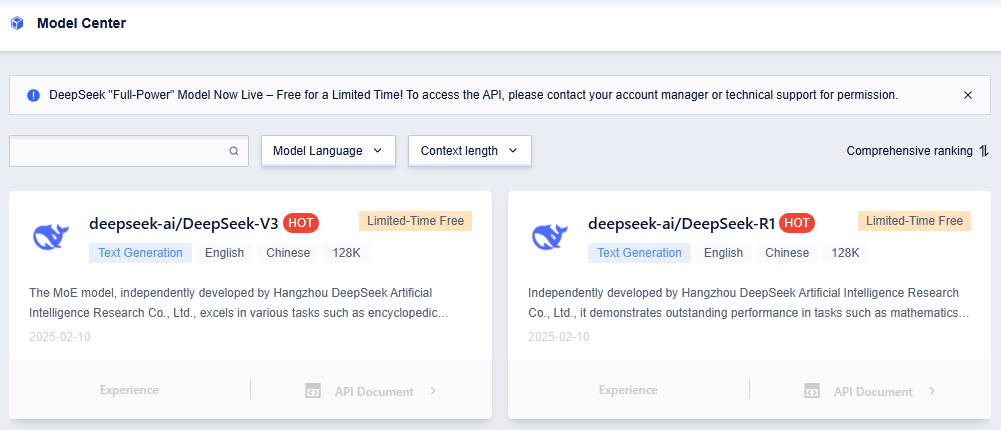Focus the model search input field
Image resolution: width=1001 pixels, height=430 pixels.
coord(129,151)
